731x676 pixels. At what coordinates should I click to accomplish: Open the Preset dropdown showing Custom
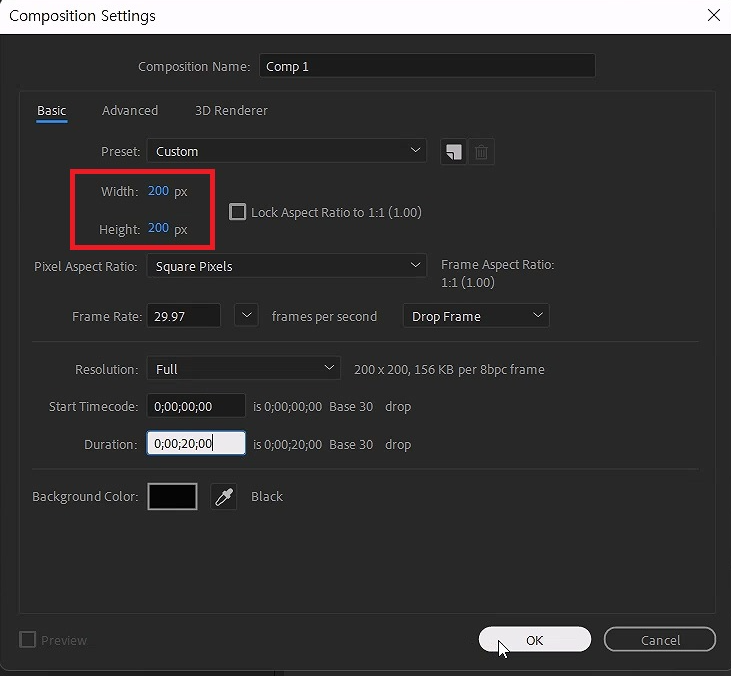click(x=287, y=151)
